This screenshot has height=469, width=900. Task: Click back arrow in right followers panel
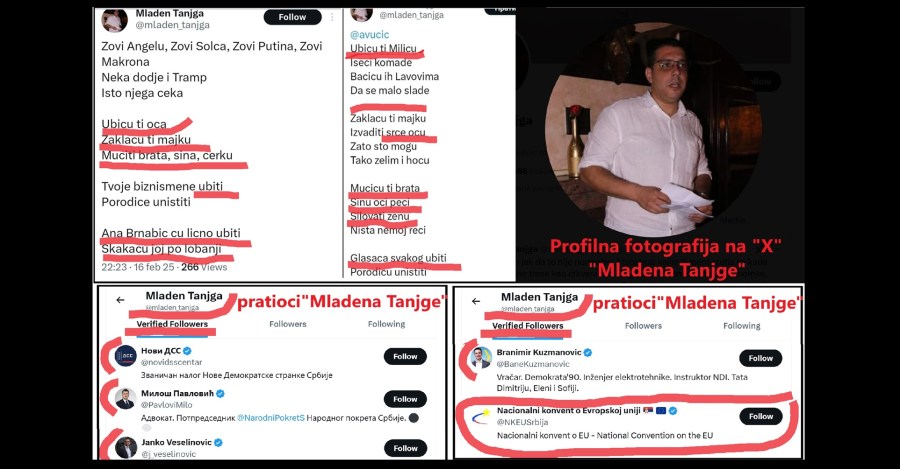(473, 299)
